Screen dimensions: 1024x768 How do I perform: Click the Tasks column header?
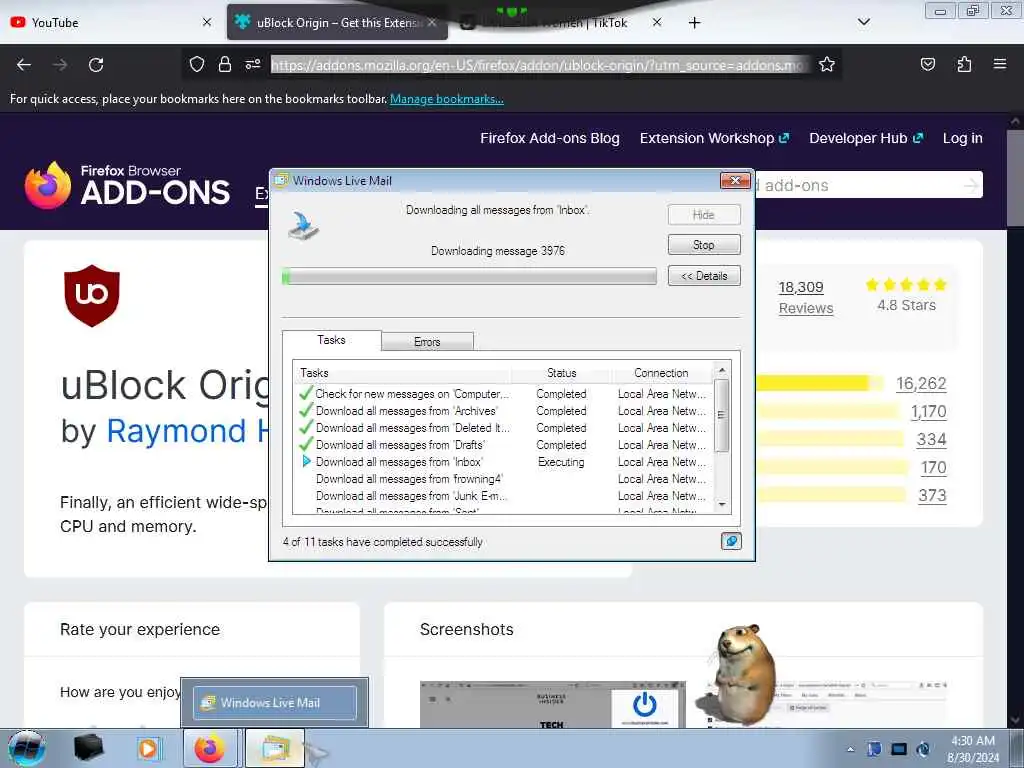[x=402, y=373]
